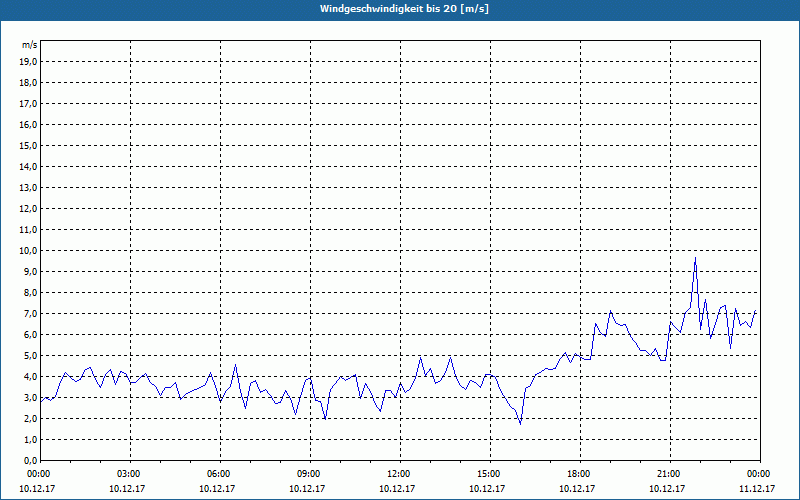This screenshot has width=800, height=500.
Task: Click the '16,0' y-axis value
Action: point(29,124)
